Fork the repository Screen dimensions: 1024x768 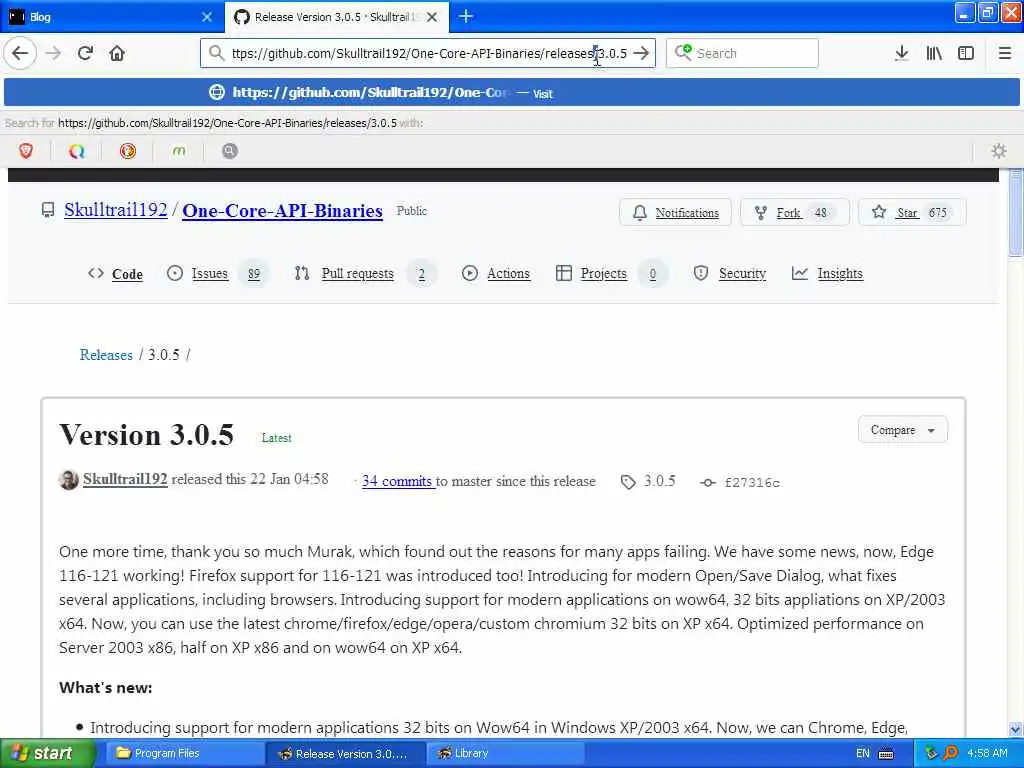click(794, 212)
